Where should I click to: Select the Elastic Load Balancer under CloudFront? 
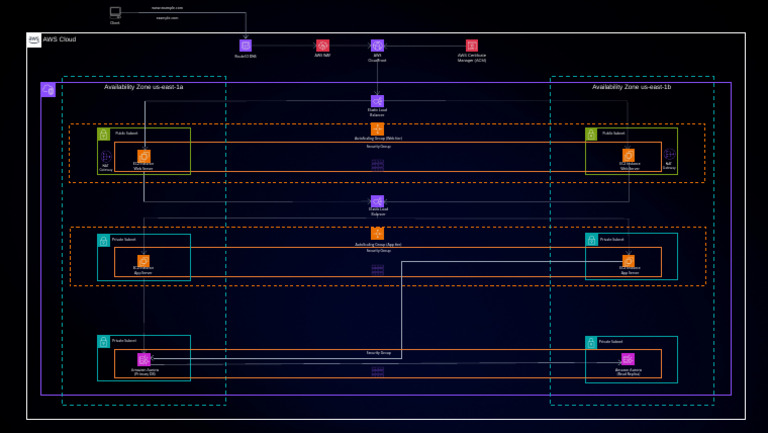pyautogui.click(x=377, y=101)
